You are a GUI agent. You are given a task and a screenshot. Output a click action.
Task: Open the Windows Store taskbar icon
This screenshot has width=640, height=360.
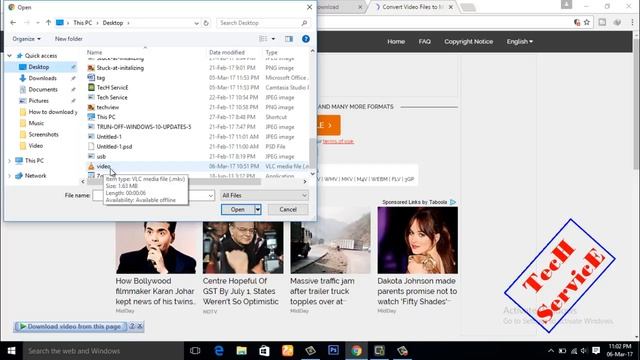tap(264, 351)
